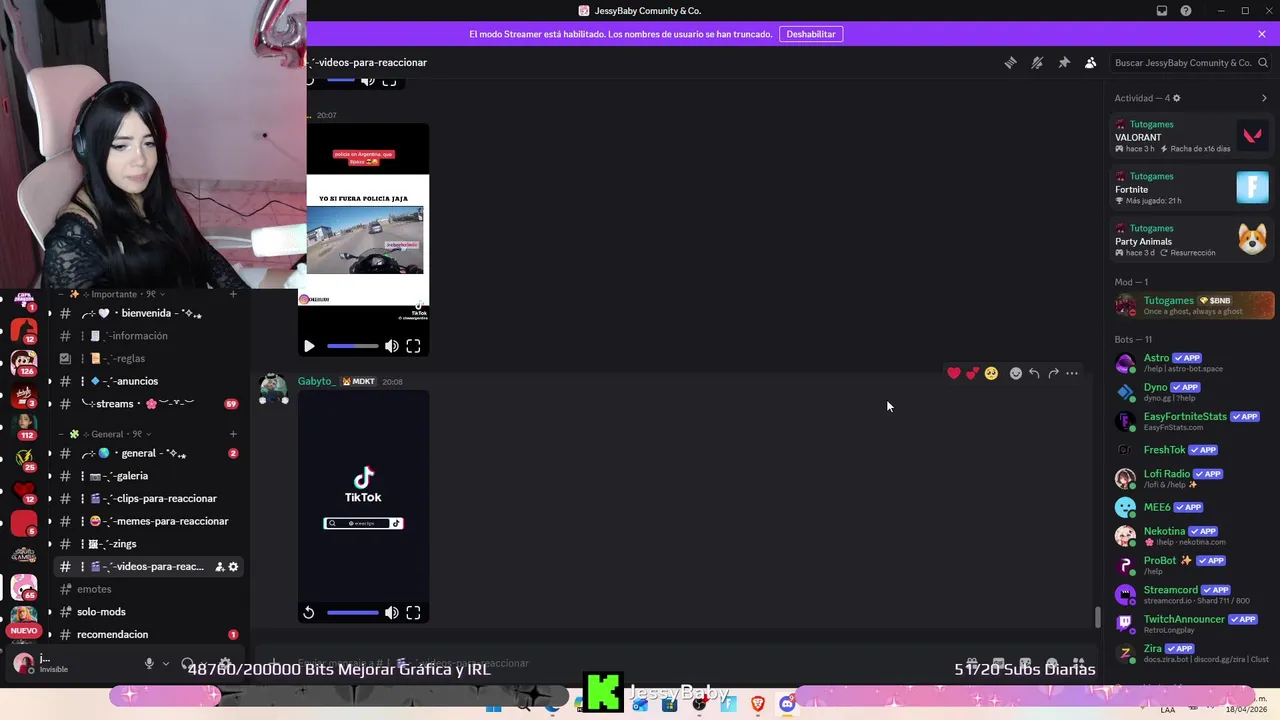Viewport: 1280px width, 720px height.
Task: React with melting face emoji
Action: [x=991, y=373]
